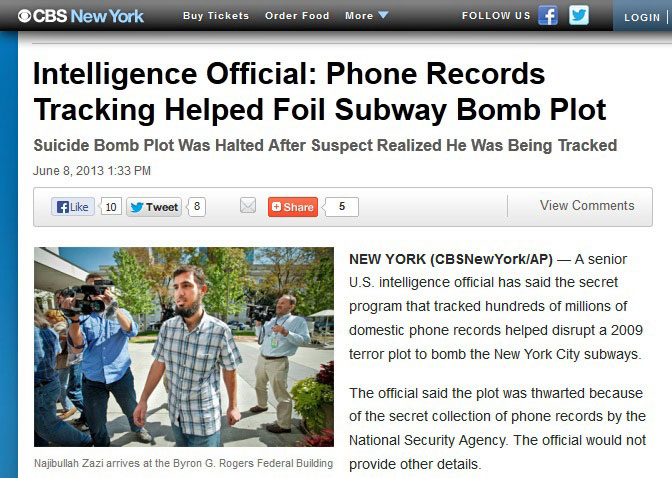Click the Najibullah Zazi article photo
Viewport: 672px width, 478px height.
click(184, 347)
